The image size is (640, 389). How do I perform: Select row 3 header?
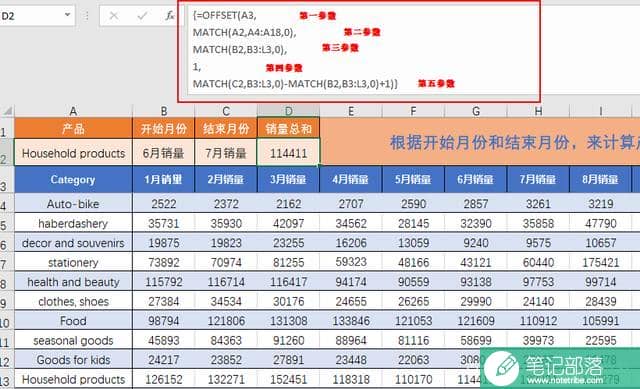4,180
